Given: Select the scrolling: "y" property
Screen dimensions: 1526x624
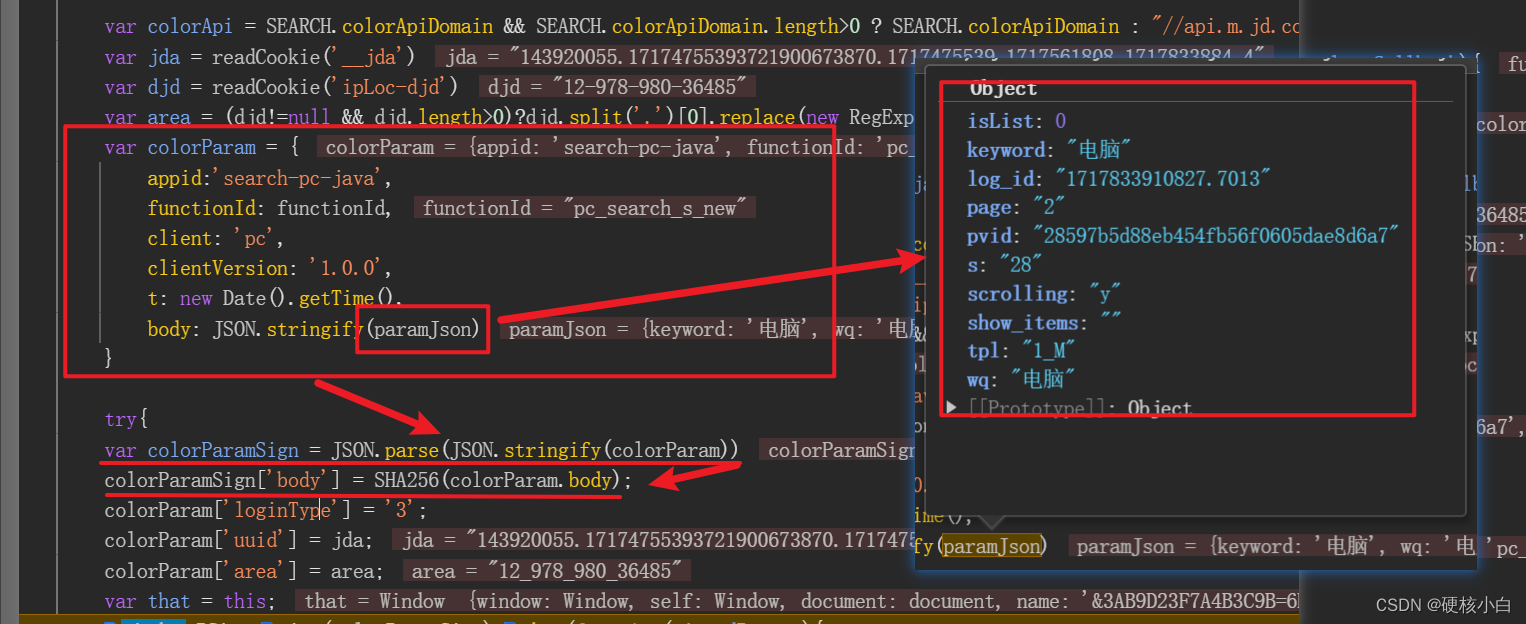Looking at the screenshot, I should pyautogui.click(x=1044, y=294).
